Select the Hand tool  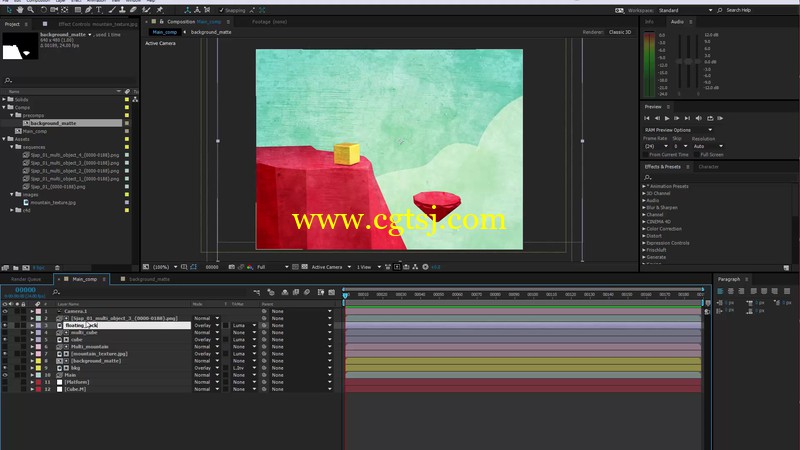coord(20,10)
